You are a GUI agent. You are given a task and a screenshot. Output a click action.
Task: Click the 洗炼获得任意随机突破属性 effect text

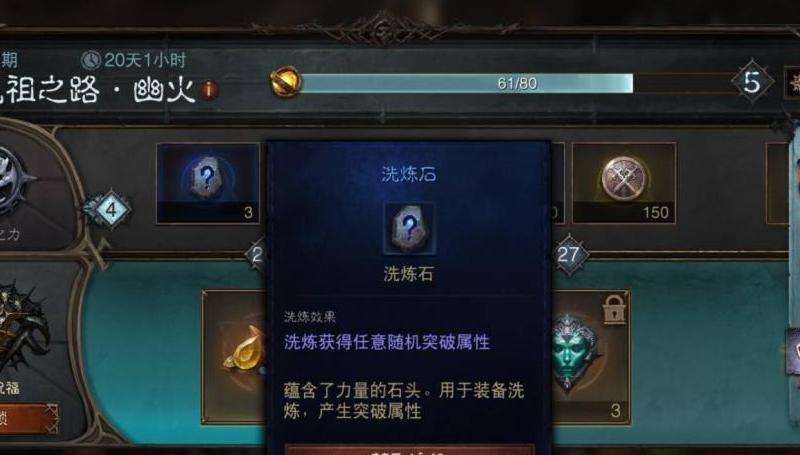click(387, 342)
